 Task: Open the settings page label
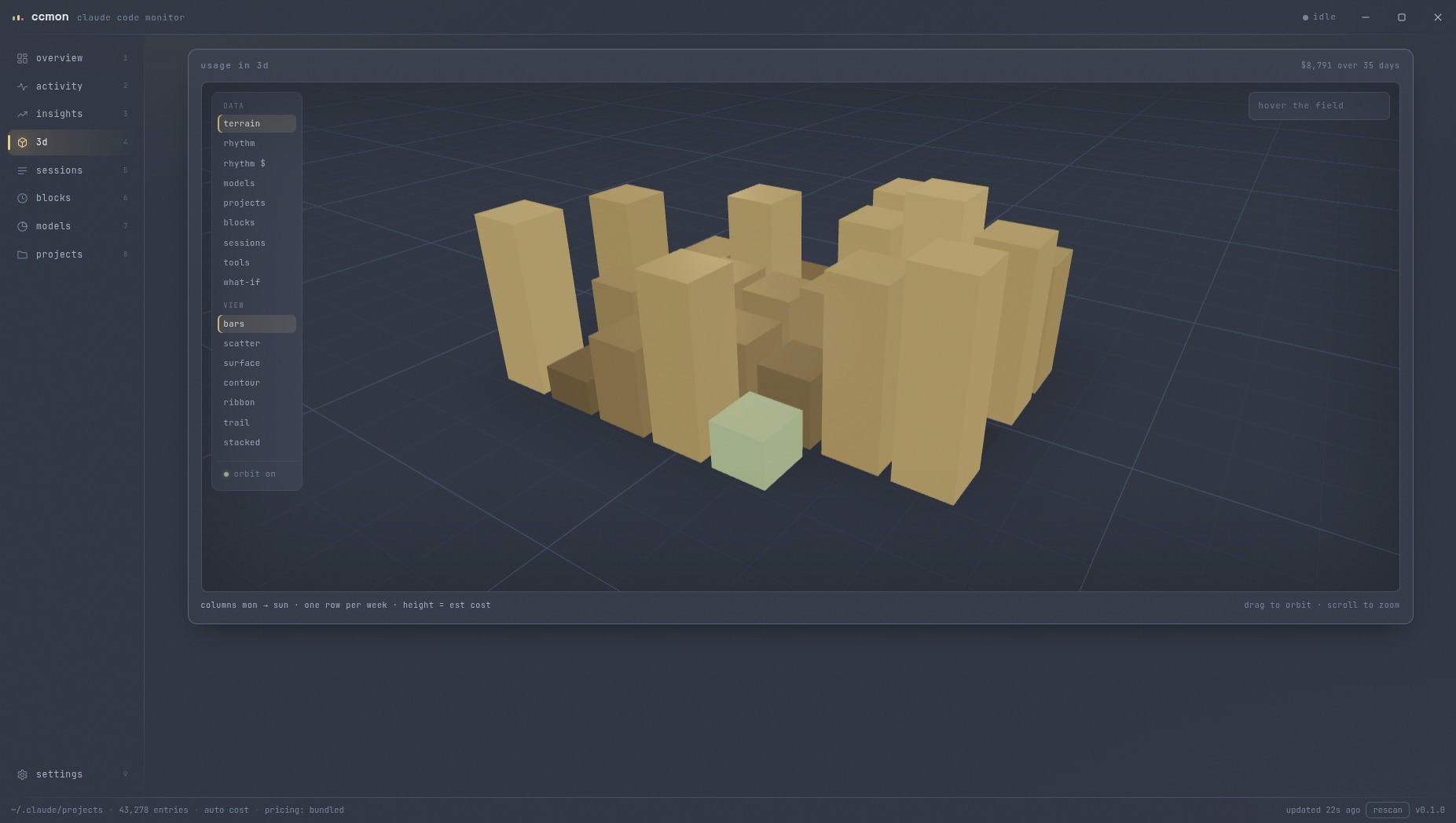(59, 774)
